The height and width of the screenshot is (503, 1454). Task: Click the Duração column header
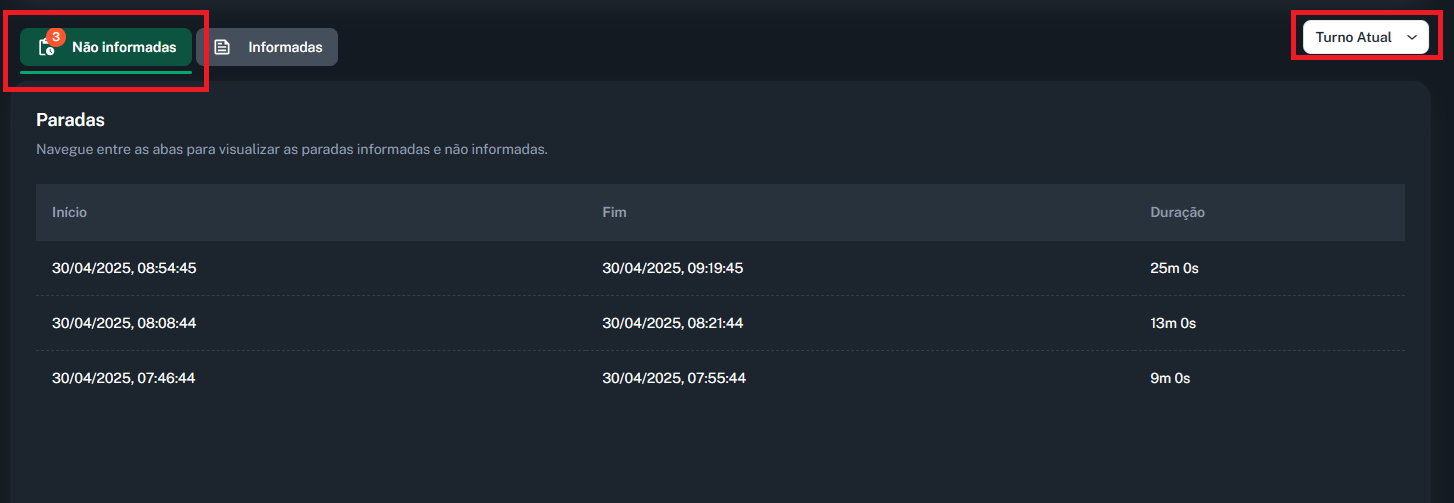coord(1177,212)
